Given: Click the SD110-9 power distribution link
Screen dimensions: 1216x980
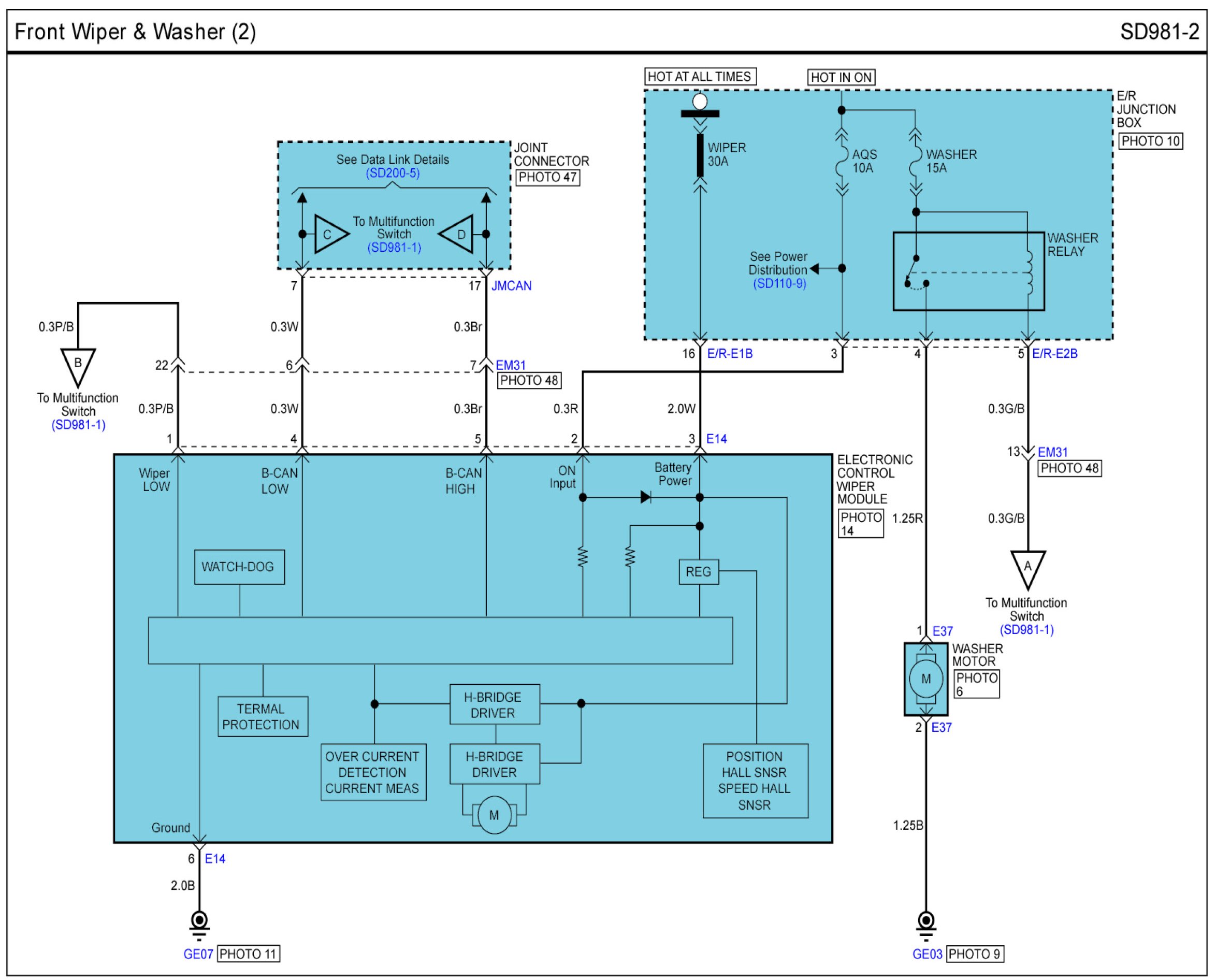Looking at the screenshot, I should tap(779, 283).
